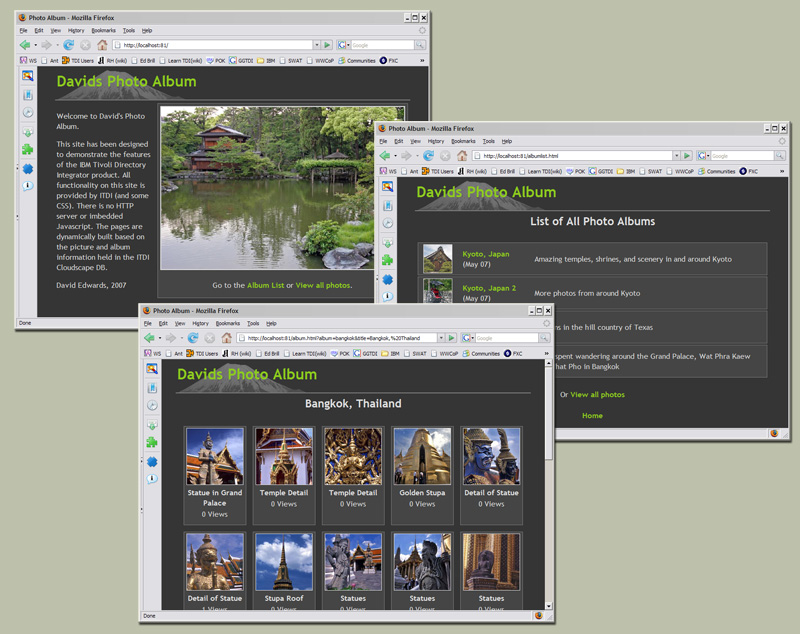The image size is (800, 634).
Task: Click the Google search field in album list window
Action: point(742,156)
